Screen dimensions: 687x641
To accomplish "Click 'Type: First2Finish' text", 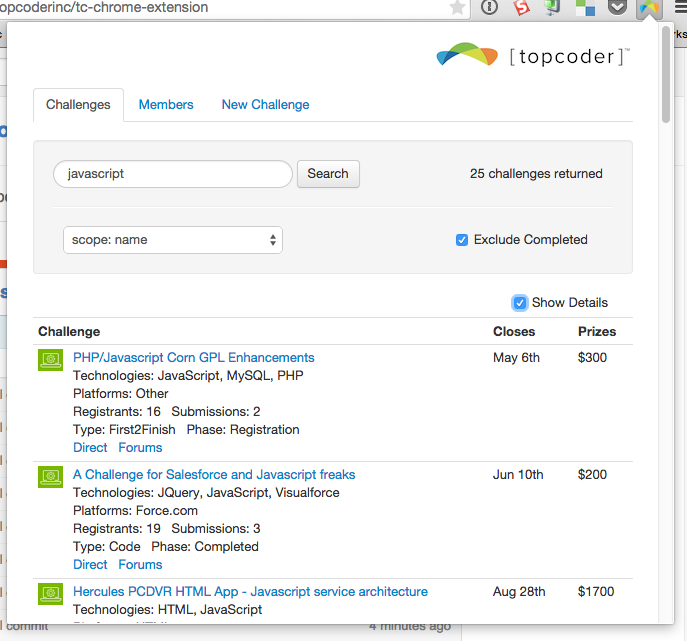I will (x=124, y=429).
